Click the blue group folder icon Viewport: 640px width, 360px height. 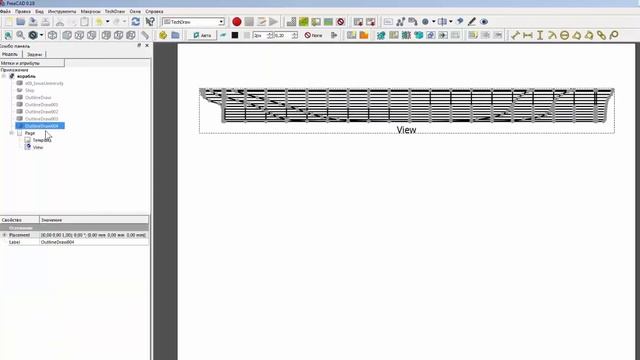coord(175,36)
